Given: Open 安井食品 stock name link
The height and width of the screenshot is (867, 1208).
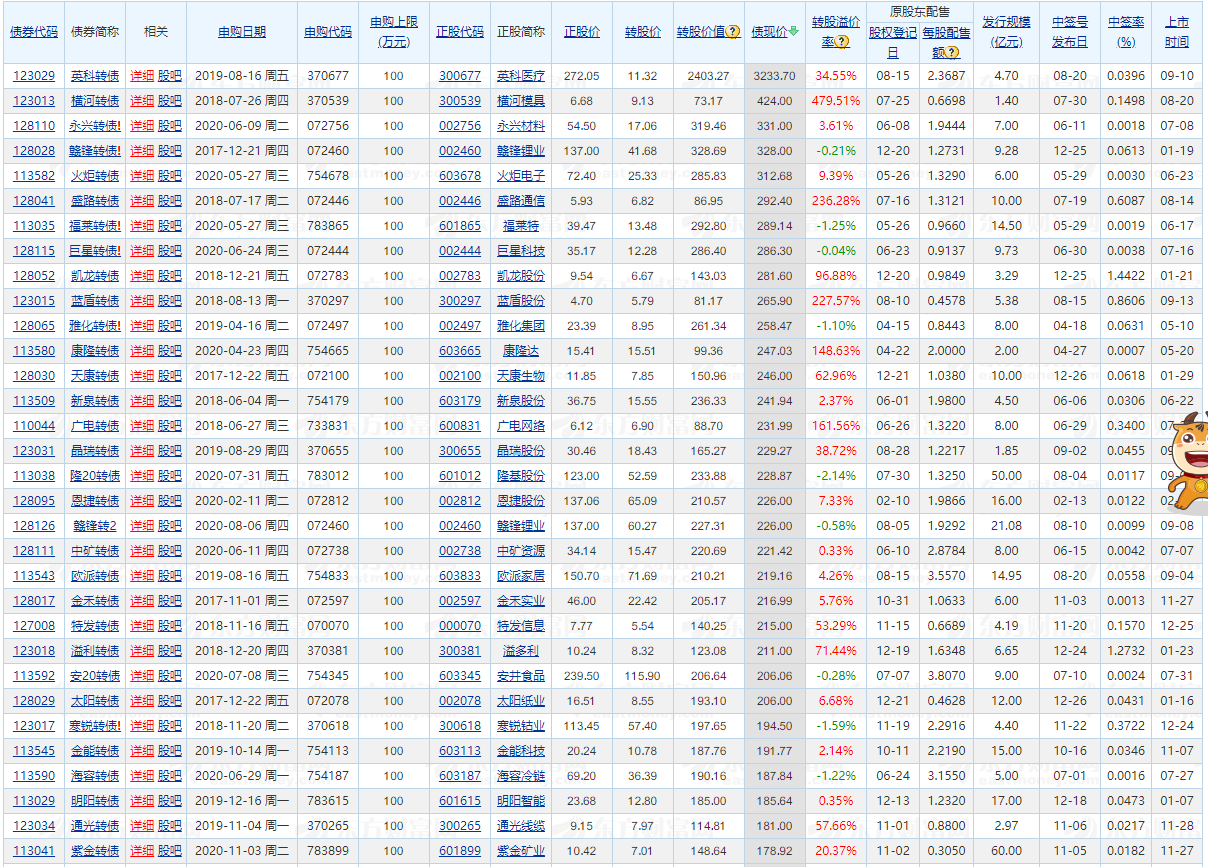Looking at the screenshot, I should pos(521,676).
